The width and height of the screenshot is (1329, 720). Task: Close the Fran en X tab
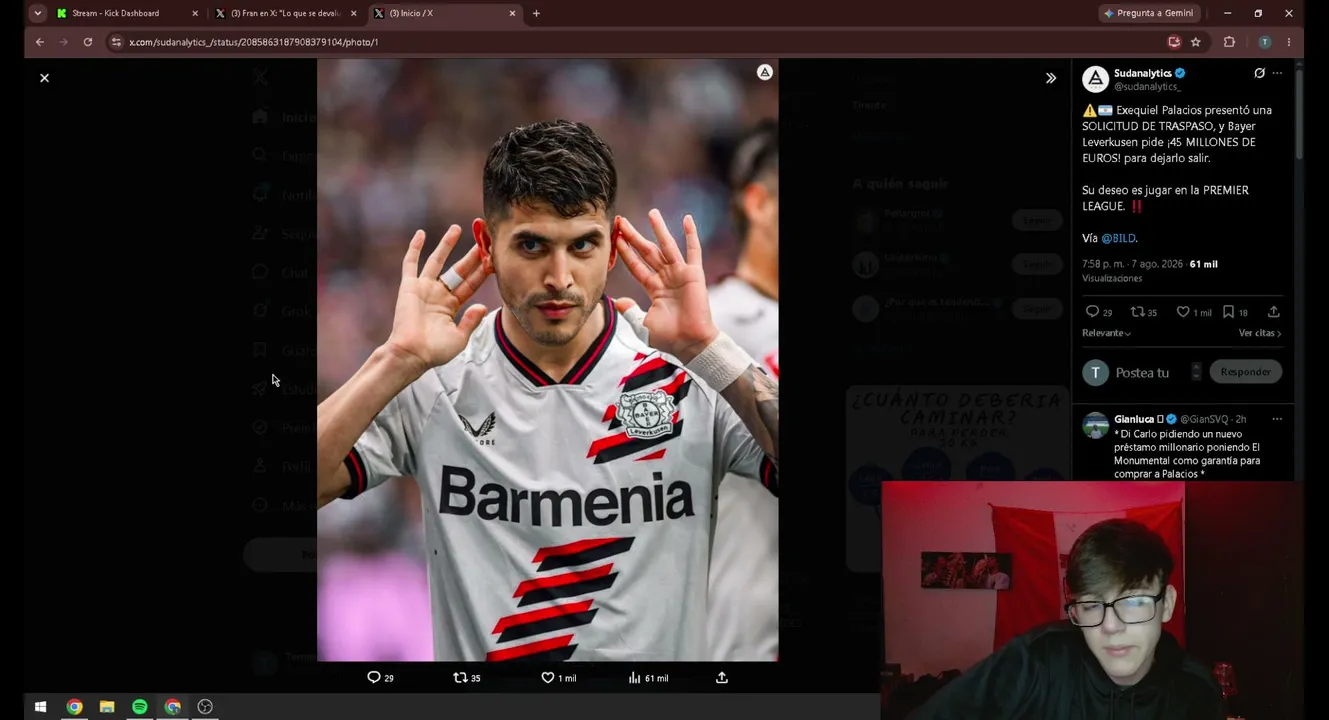point(353,13)
